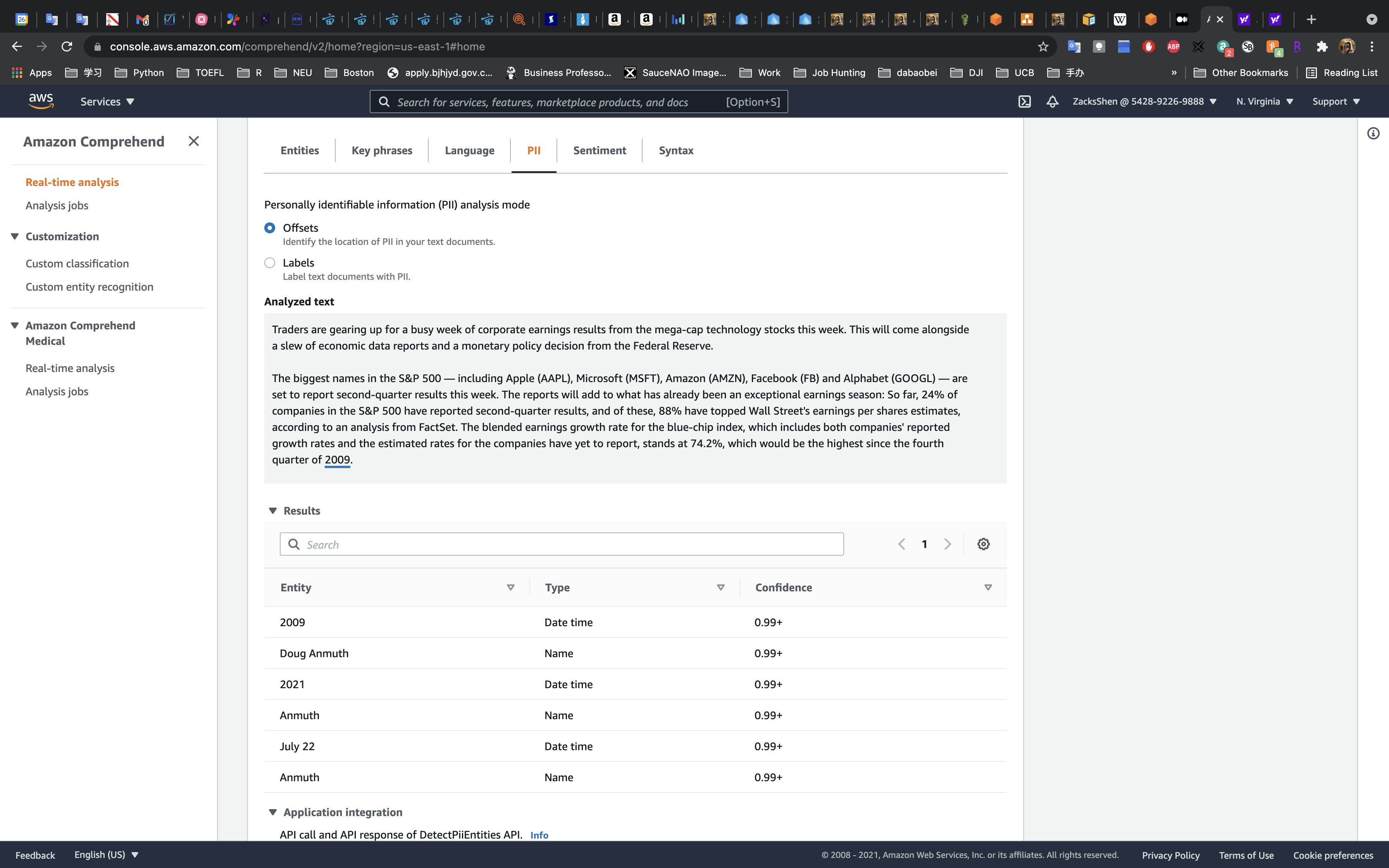
Task: Close the Amazon Comprehend side panel
Action: pos(193,141)
